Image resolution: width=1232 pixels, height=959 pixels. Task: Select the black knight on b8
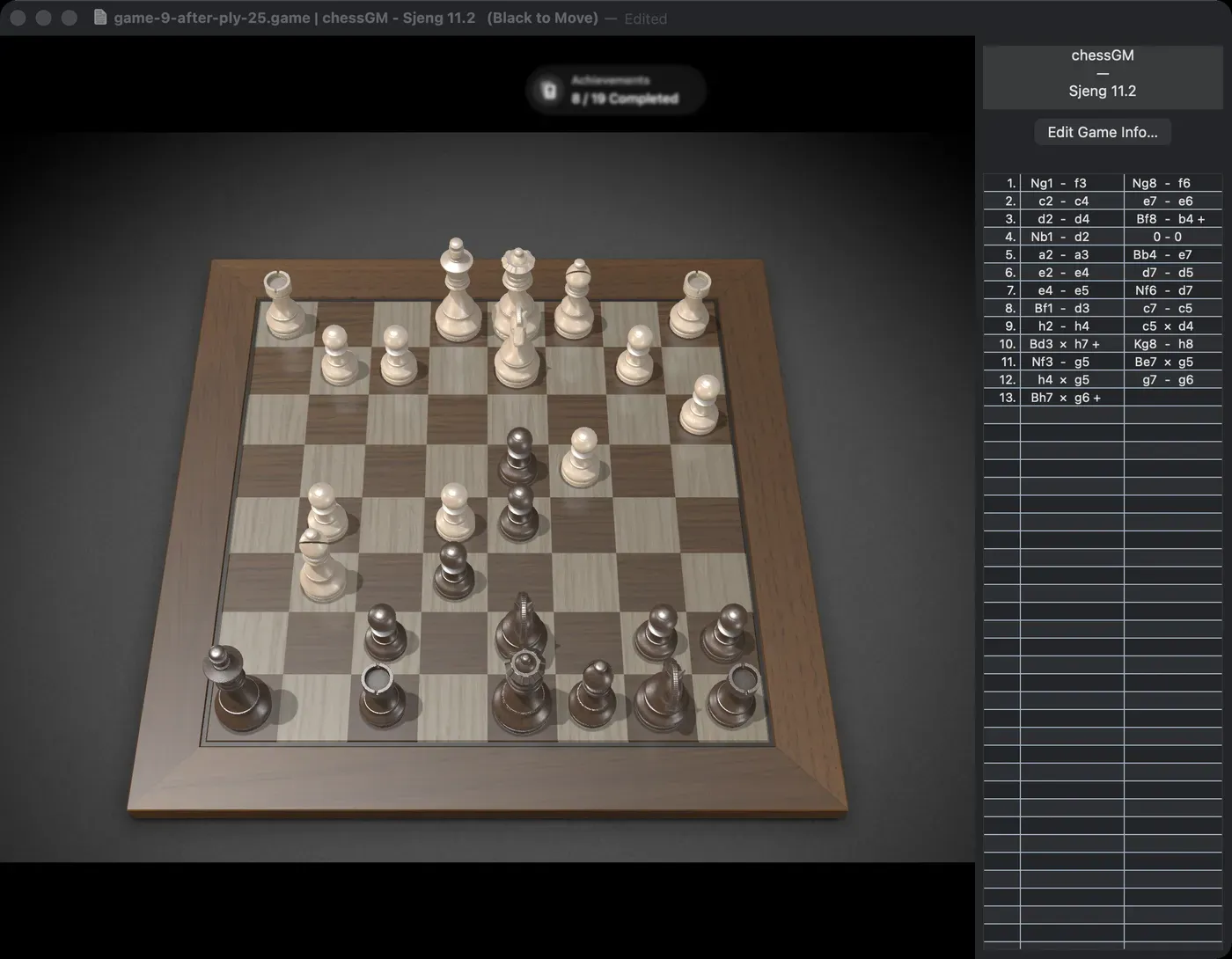[x=663, y=695]
